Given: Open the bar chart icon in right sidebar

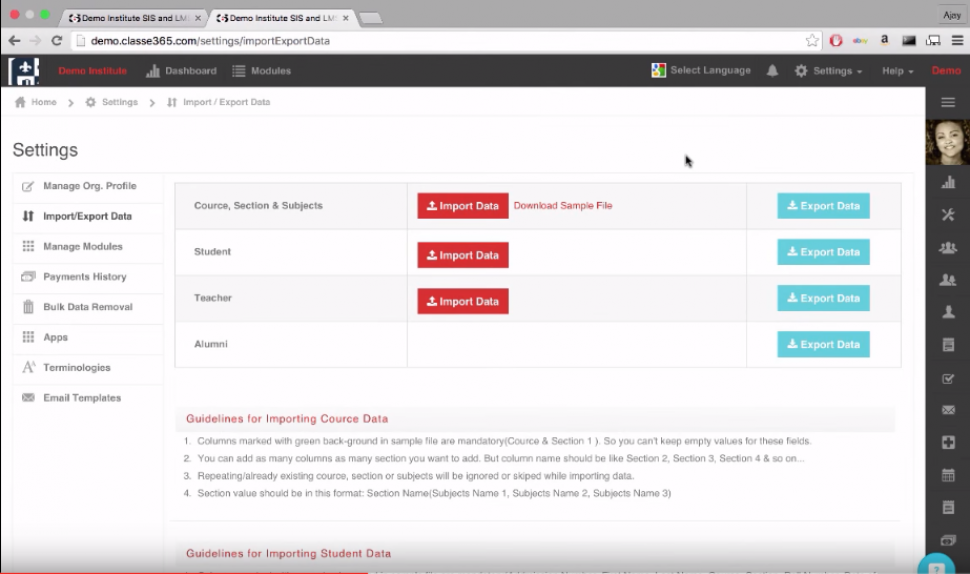Looking at the screenshot, I should pos(948,182).
